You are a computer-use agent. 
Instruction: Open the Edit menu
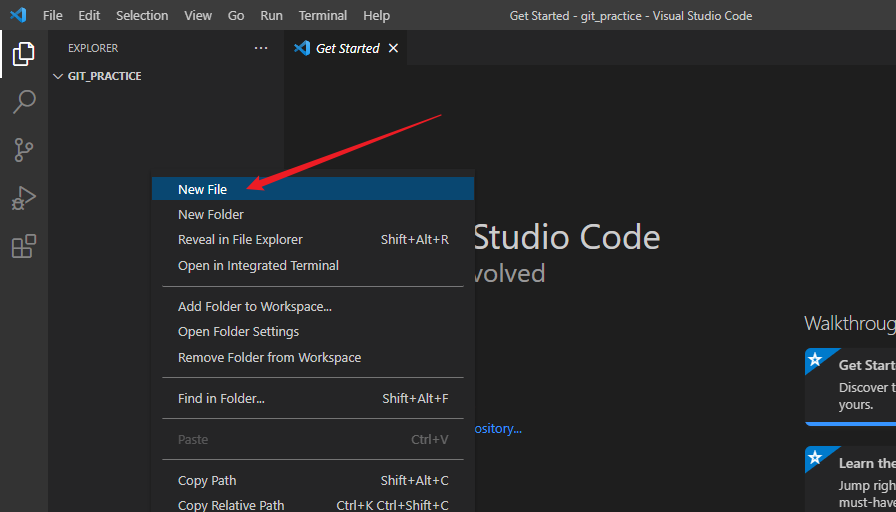[x=89, y=15]
